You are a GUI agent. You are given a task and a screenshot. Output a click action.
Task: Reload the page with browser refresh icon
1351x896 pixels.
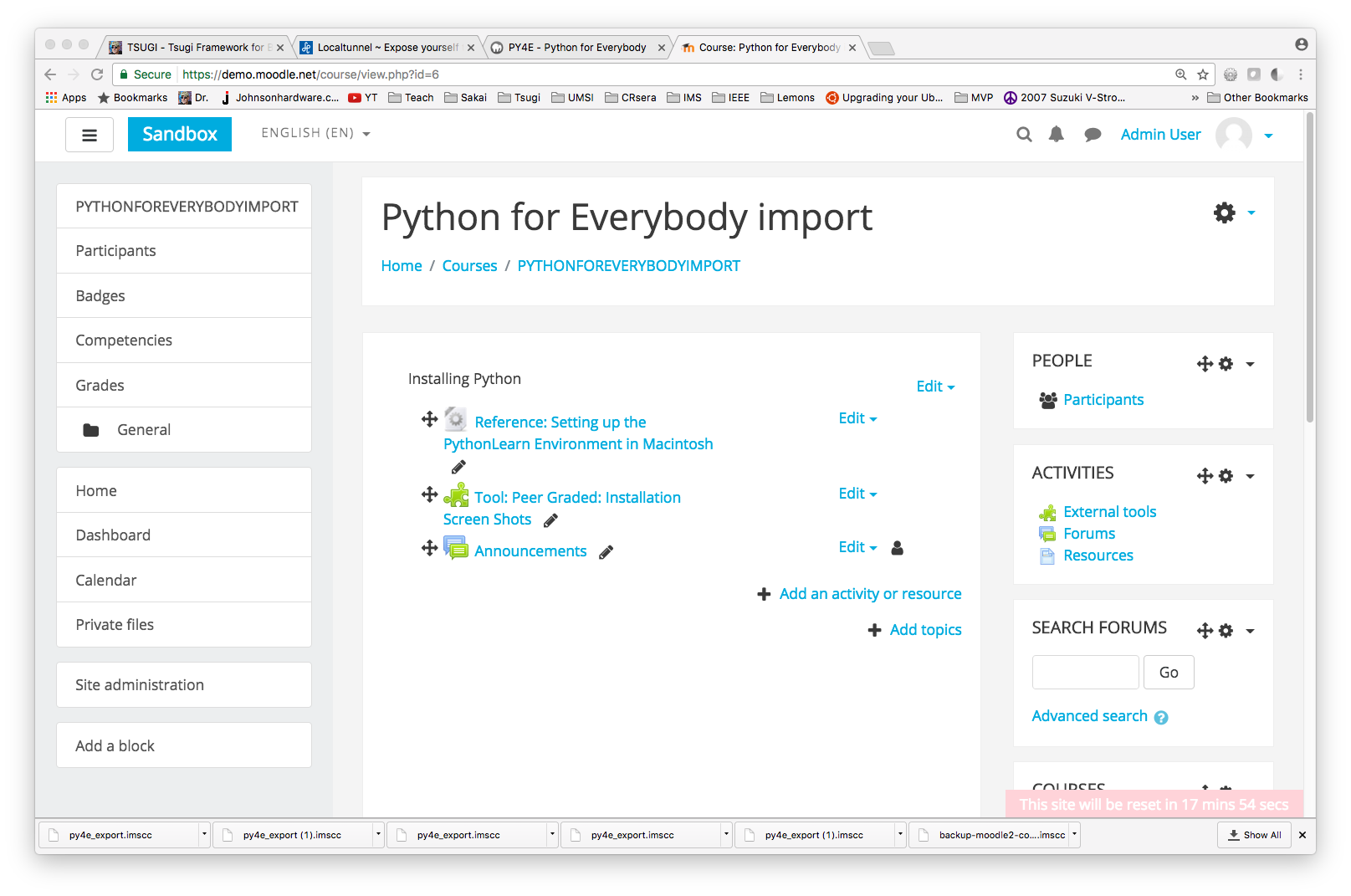pos(97,74)
